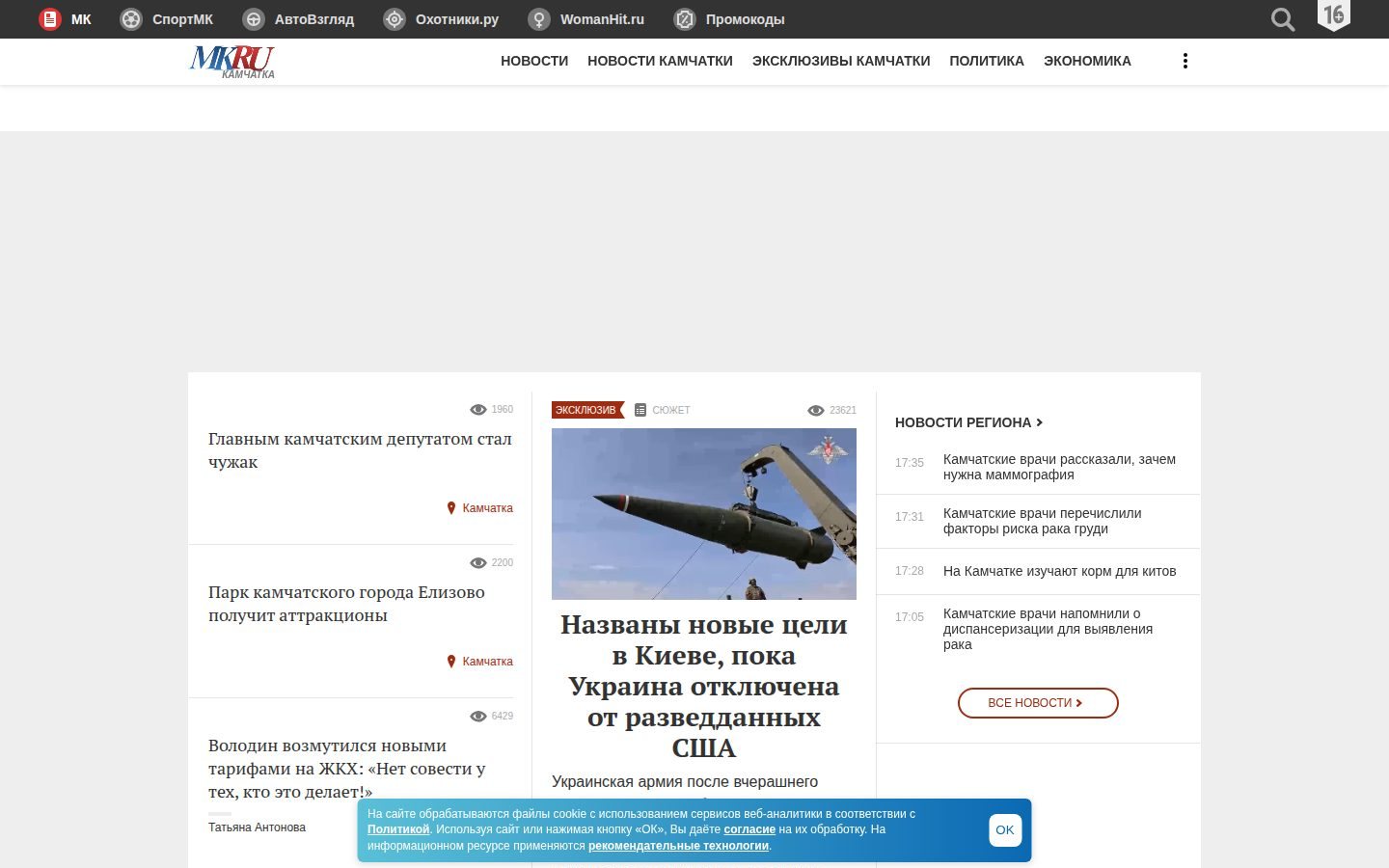Open more sections three-dot menu
Screen dimensions: 1389x868
coord(1185,61)
